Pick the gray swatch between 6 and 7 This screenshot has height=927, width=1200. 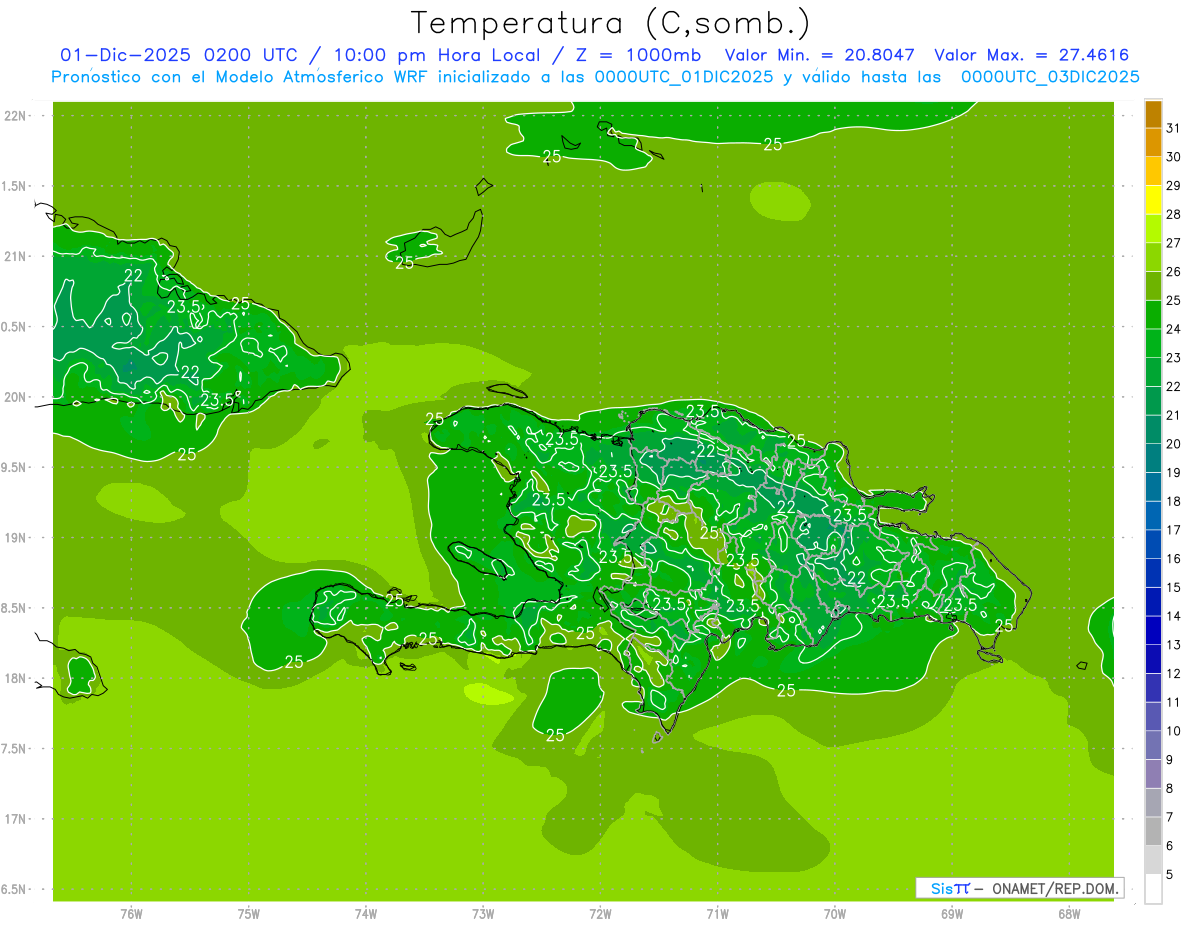click(x=1153, y=831)
